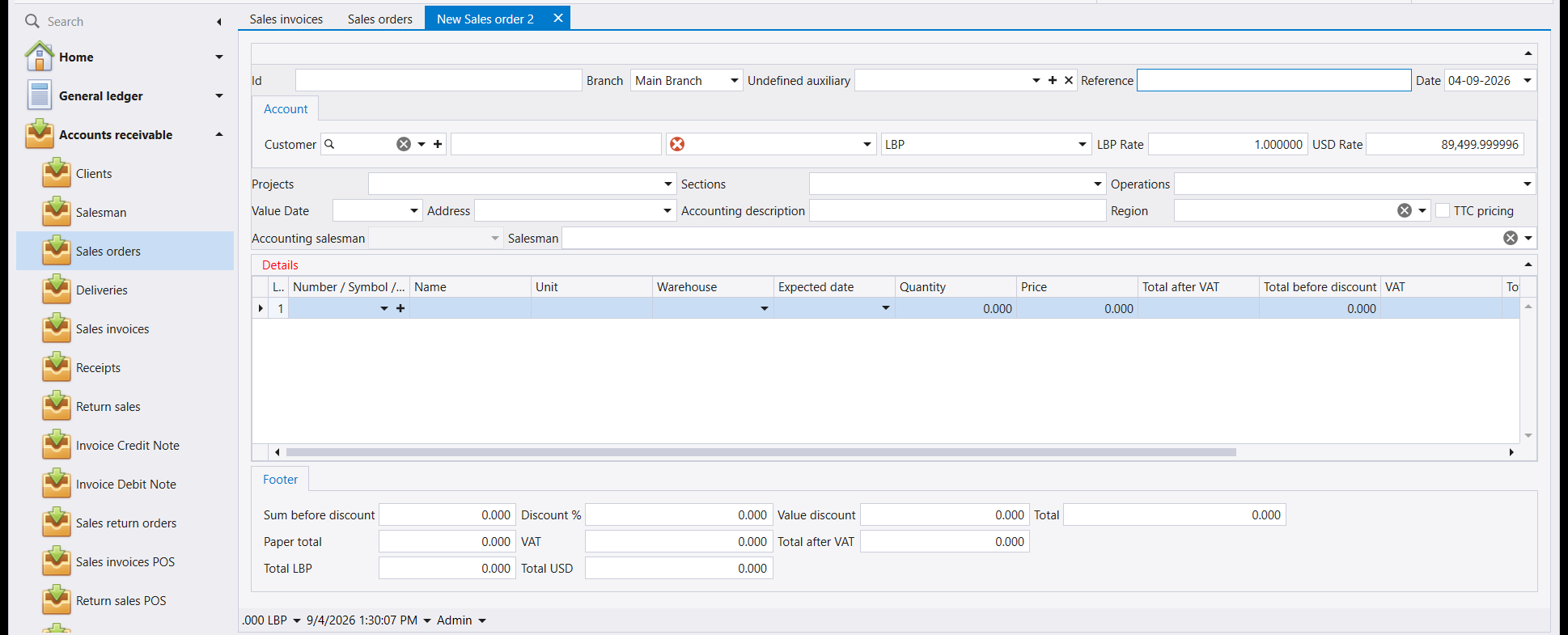Clear the Salesman field
This screenshot has width=1568, height=635.
coord(1511,238)
